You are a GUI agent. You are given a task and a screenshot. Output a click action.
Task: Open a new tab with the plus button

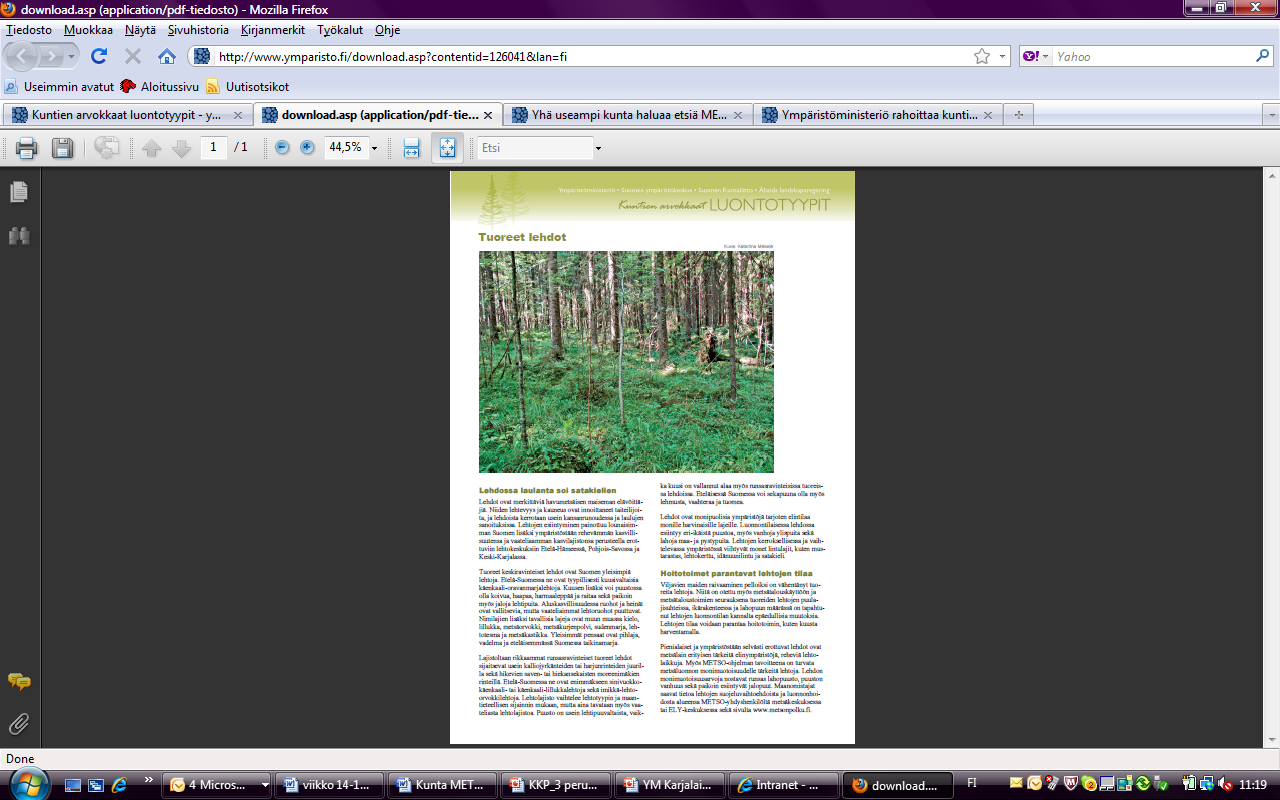(1019, 115)
